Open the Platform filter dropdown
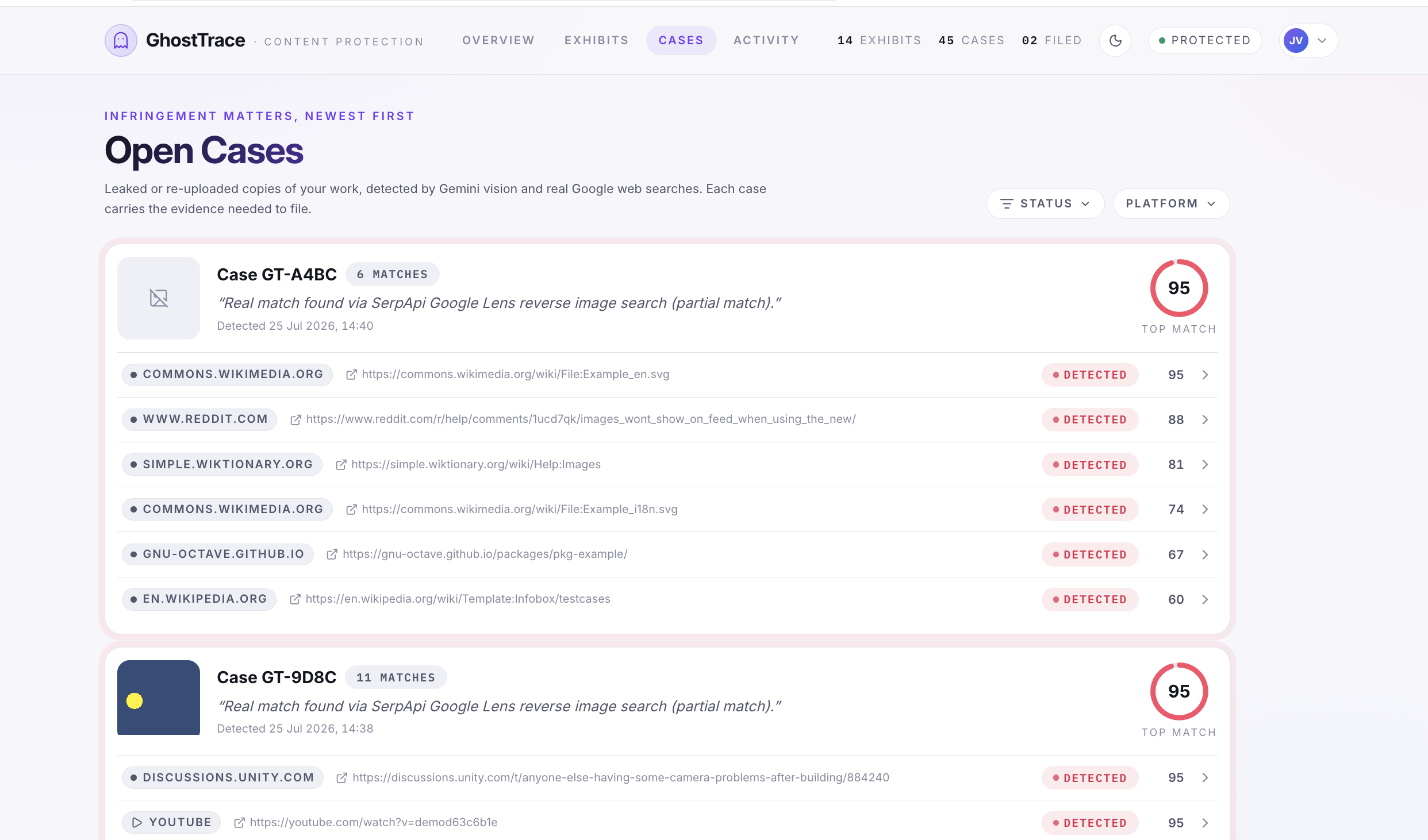The height and width of the screenshot is (840, 1428). (x=1171, y=203)
